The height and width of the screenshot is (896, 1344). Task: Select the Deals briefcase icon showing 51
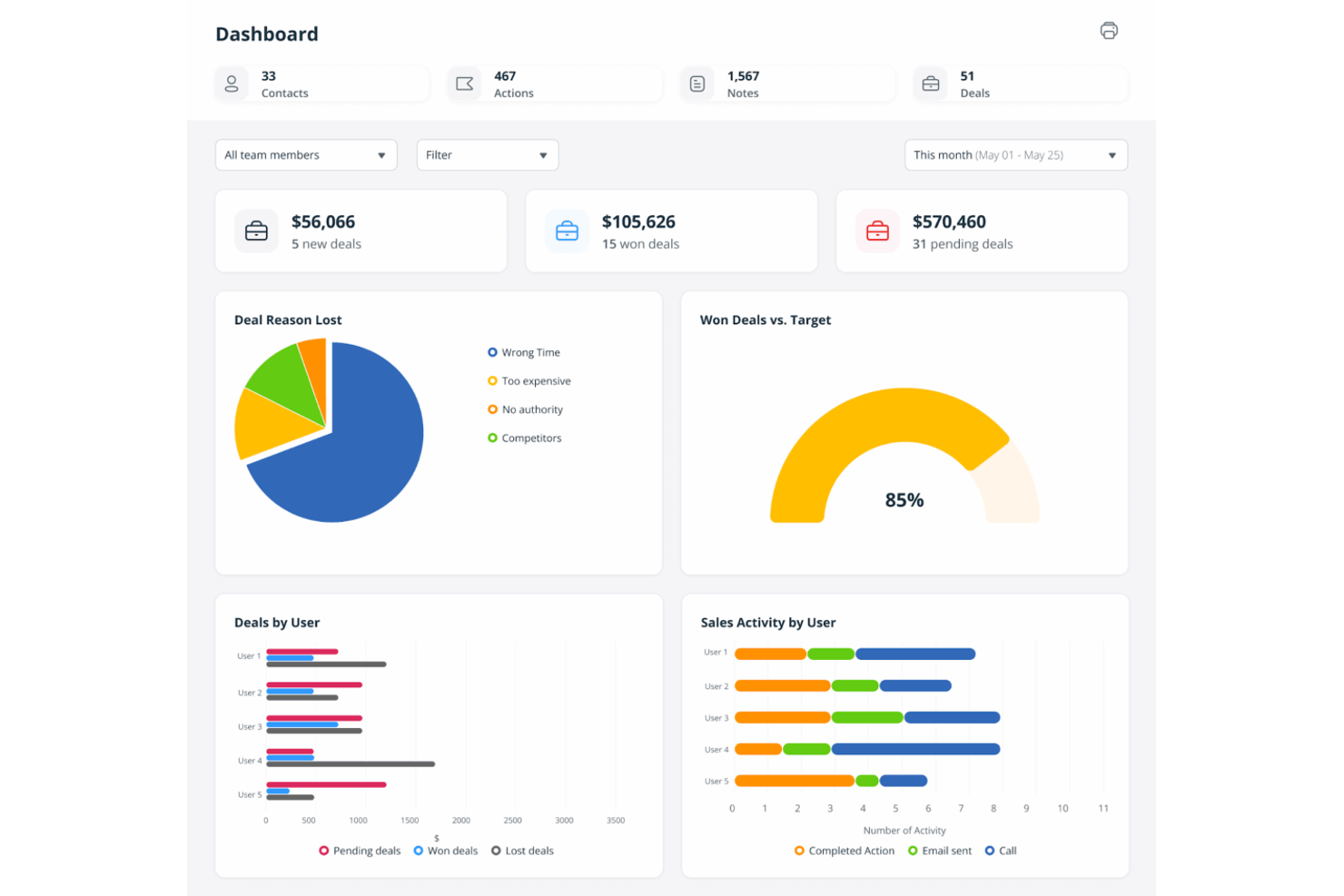tap(930, 83)
